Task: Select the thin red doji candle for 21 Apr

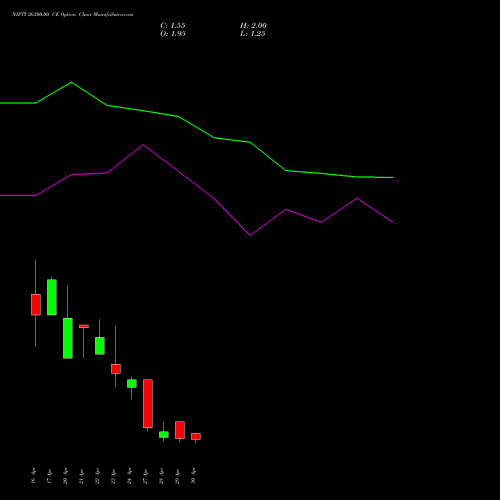Action: click(x=84, y=326)
